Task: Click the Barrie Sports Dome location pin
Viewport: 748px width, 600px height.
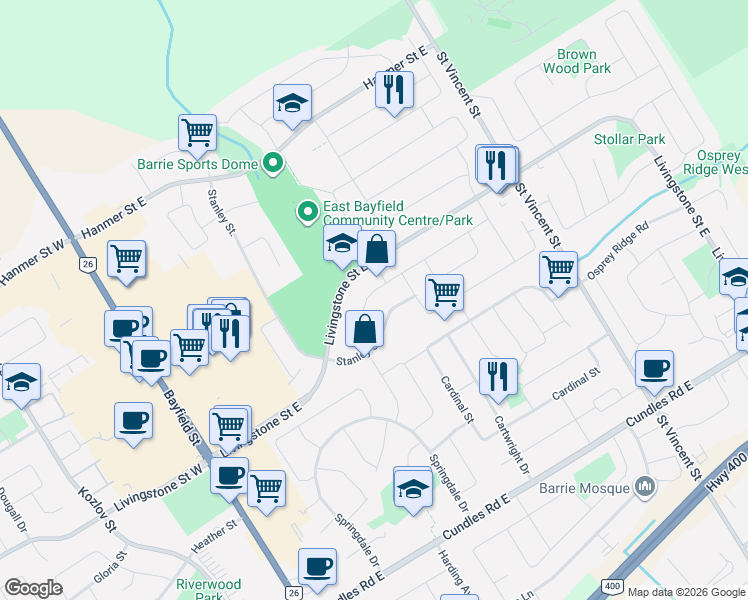Action: pos(272,164)
